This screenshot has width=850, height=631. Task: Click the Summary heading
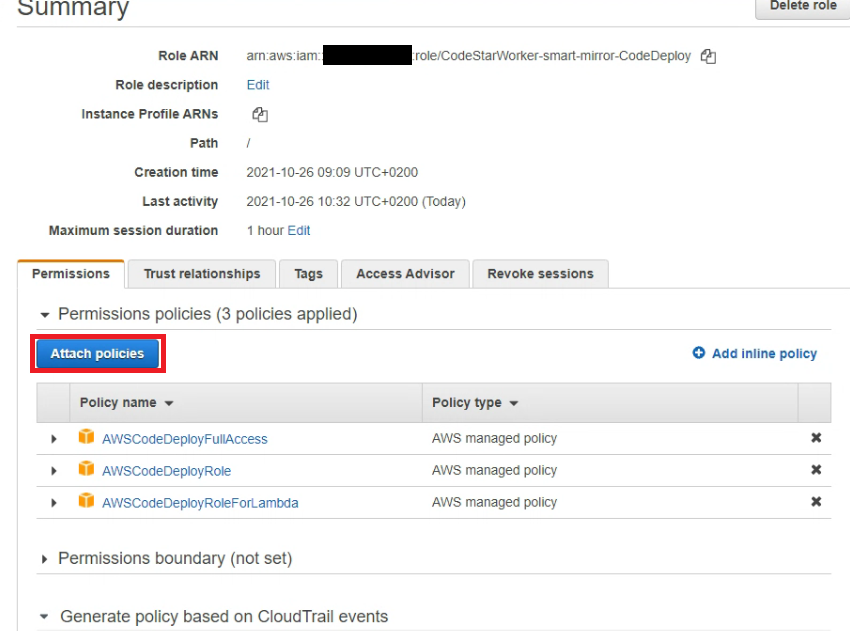pyautogui.click(x=73, y=8)
